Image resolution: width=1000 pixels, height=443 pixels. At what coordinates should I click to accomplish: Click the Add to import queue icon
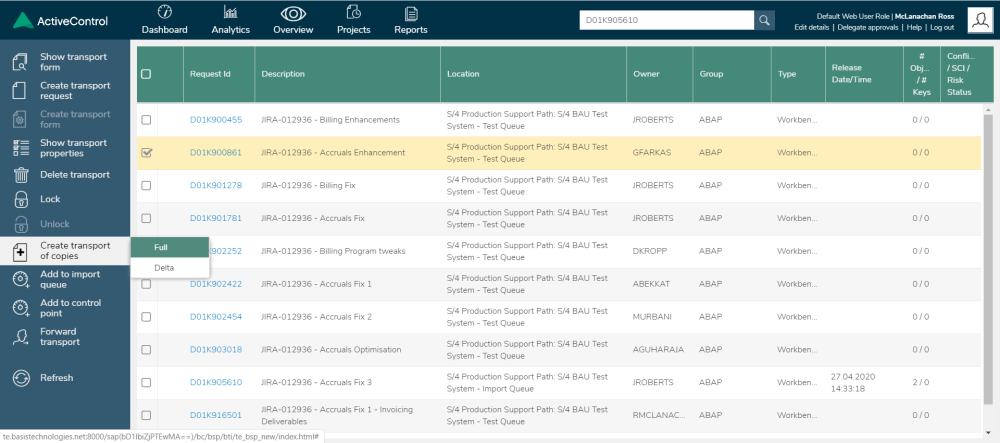[x=21, y=279]
